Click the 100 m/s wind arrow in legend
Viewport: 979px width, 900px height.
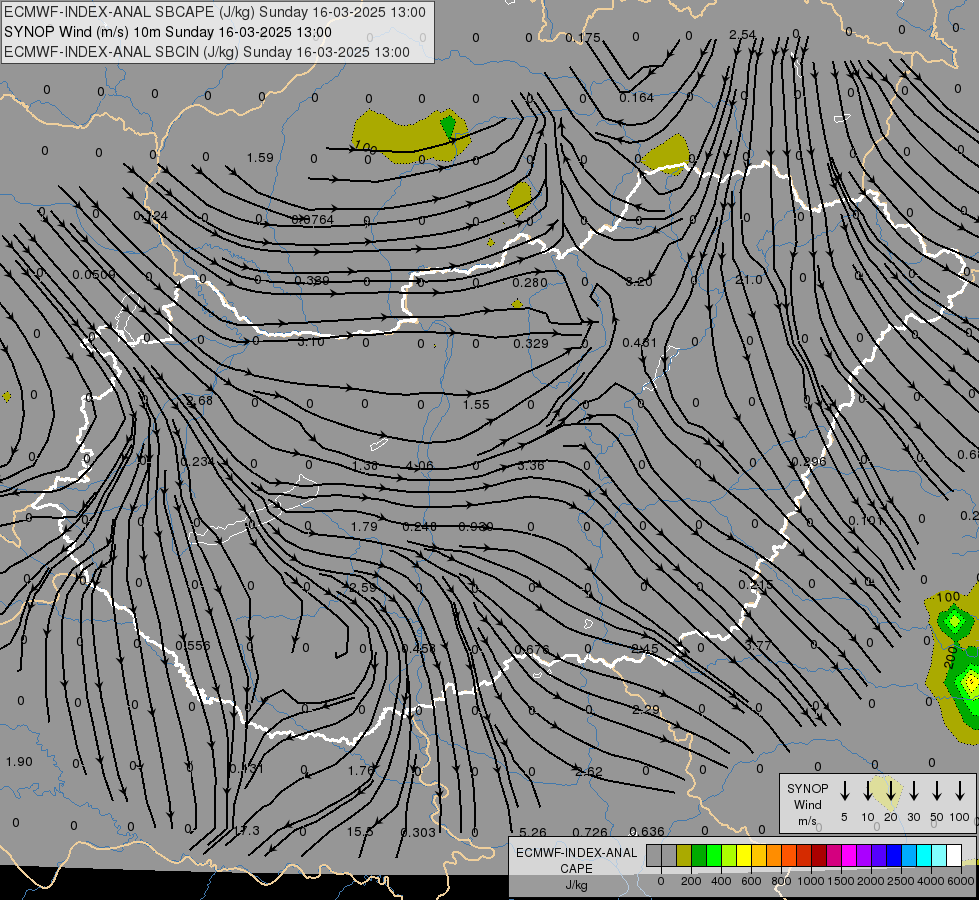[x=960, y=791]
